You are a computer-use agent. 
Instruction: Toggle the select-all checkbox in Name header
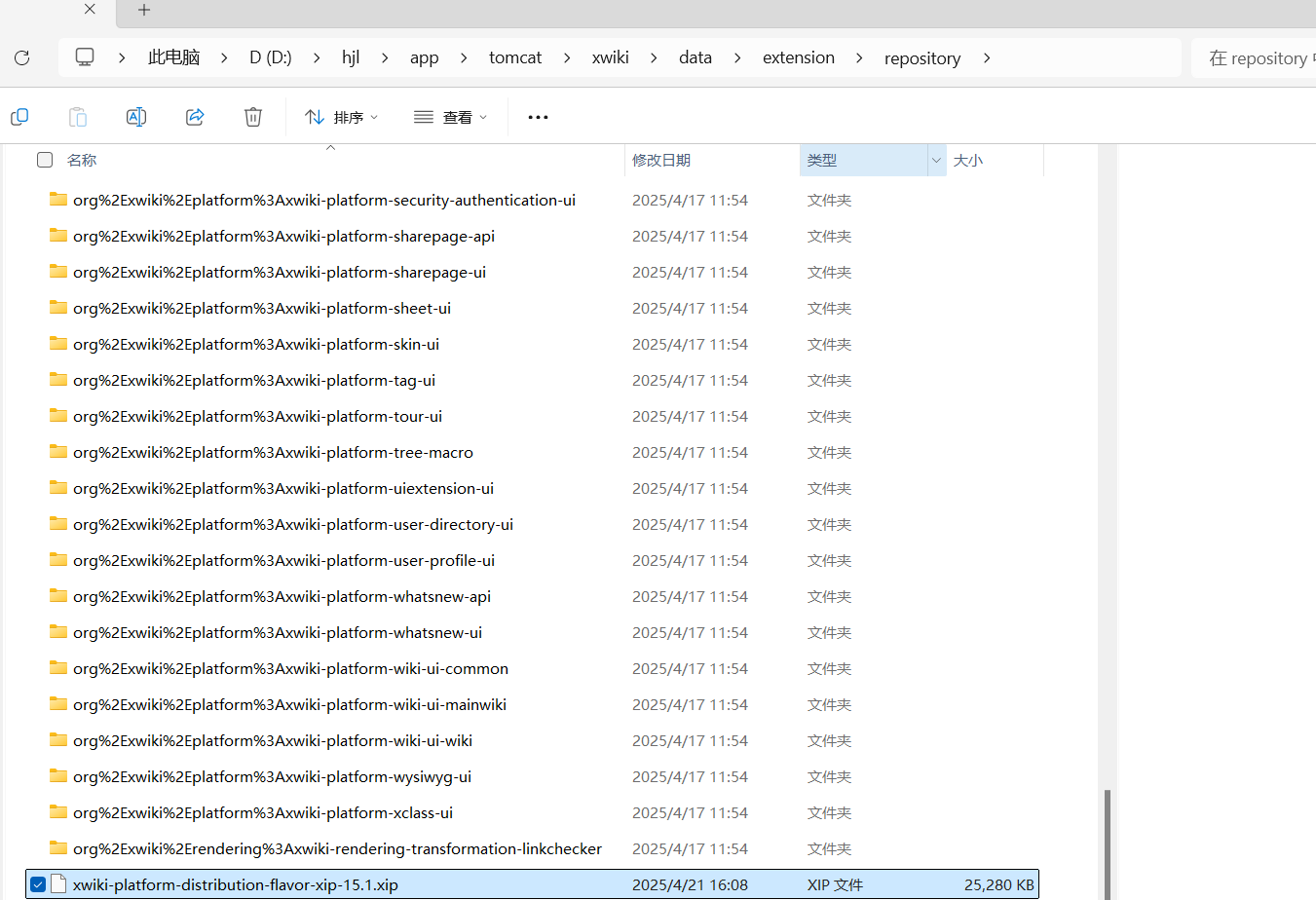45,160
